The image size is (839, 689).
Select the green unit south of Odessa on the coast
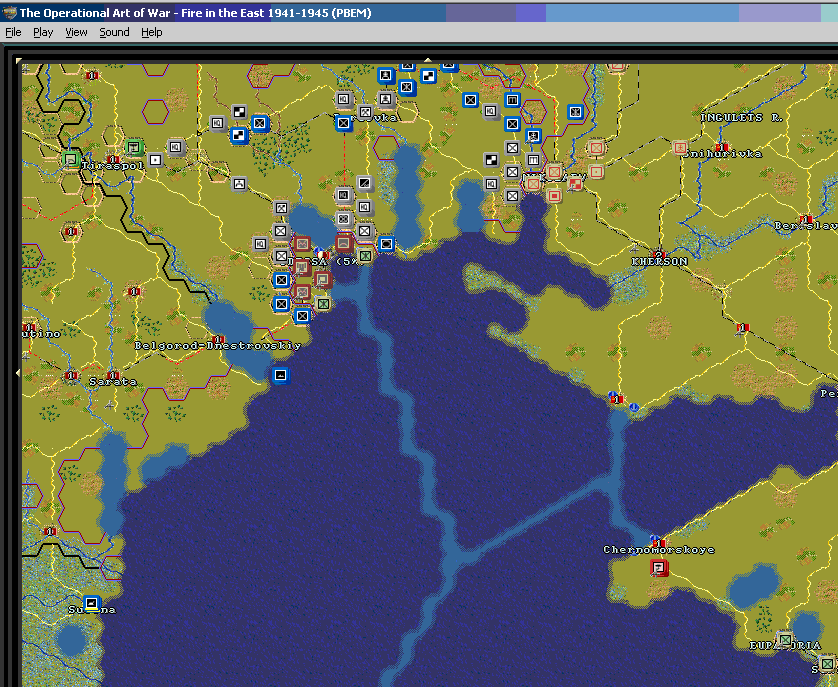coord(323,303)
